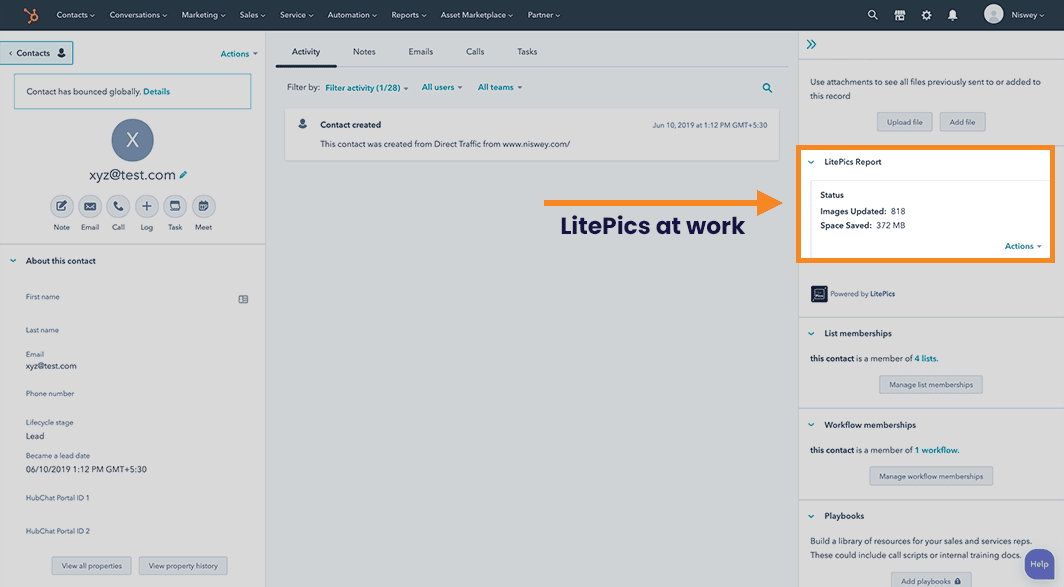Click the Lifecycle stage Lead value
The height and width of the screenshot is (587, 1064).
tap(35, 436)
